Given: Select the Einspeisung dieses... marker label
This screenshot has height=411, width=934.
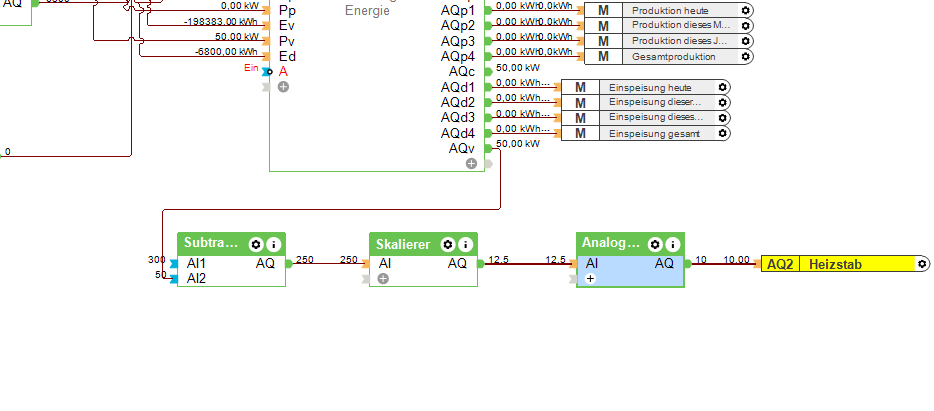Looking at the screenshot, I should point(656,117).
